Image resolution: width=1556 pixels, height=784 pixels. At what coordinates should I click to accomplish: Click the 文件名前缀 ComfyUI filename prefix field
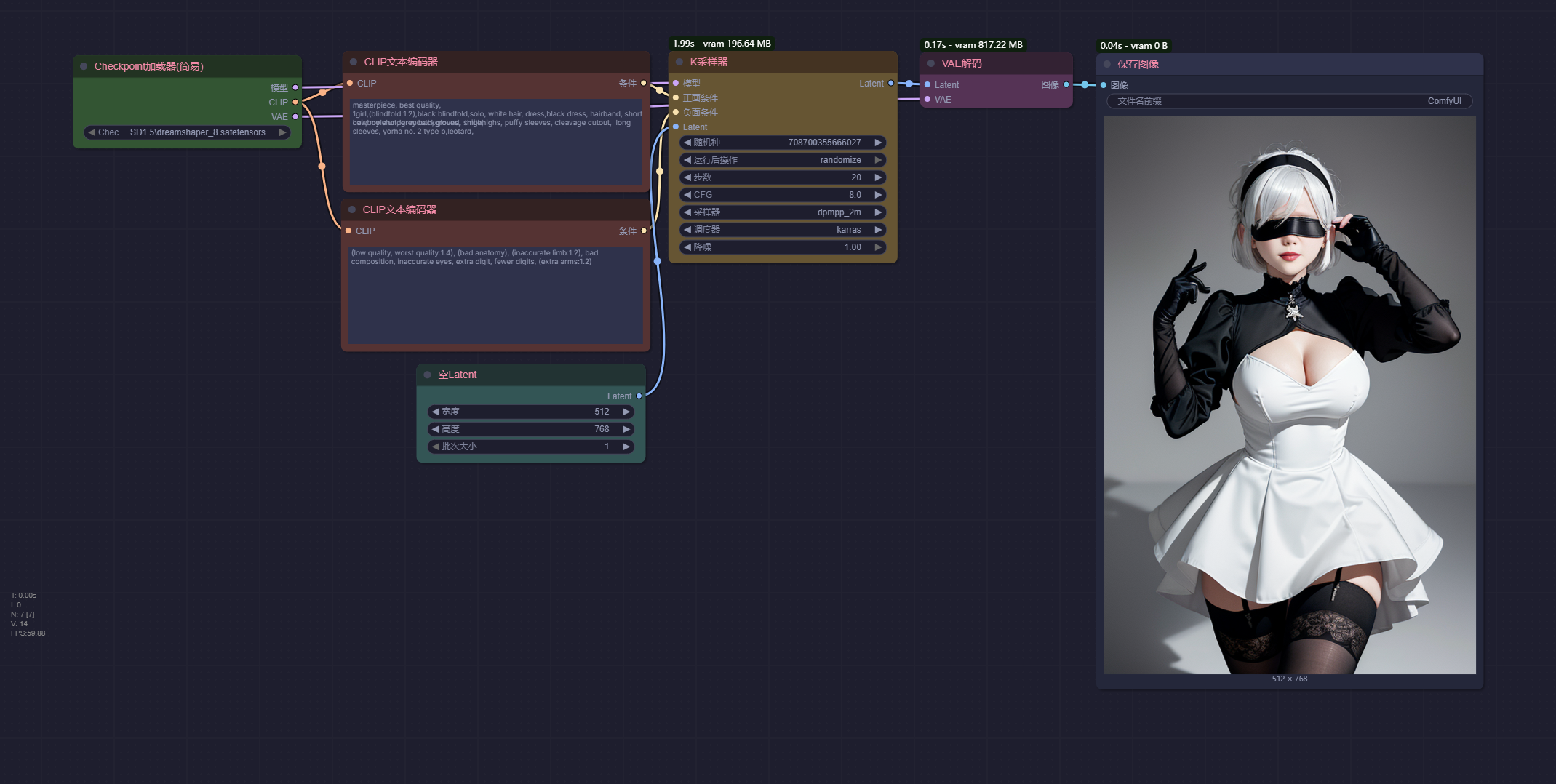point(1288,101)
